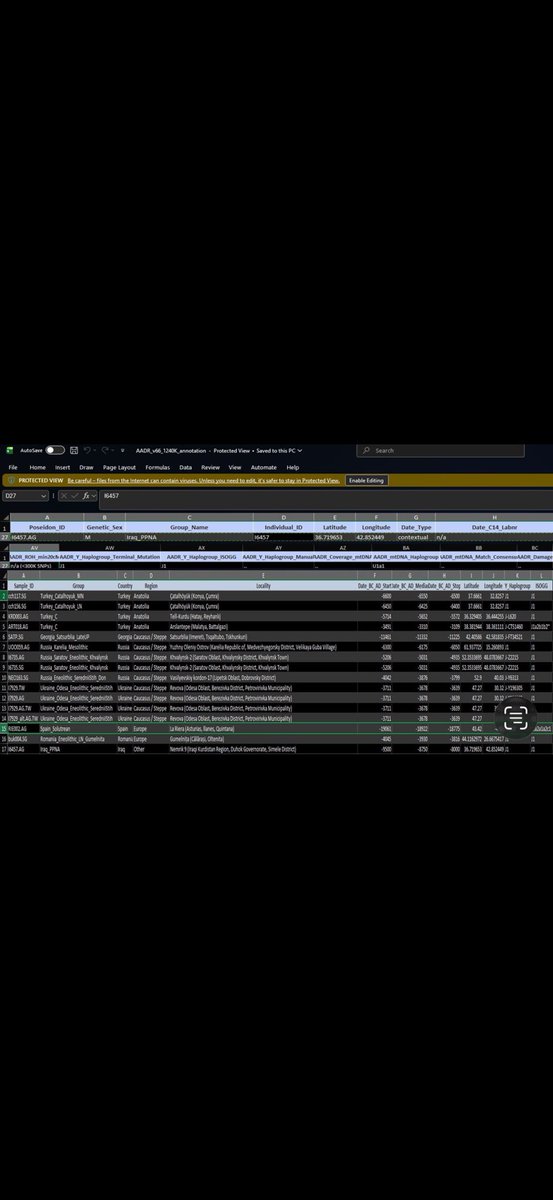Screen dimensions: 553x1200
Task: Select the Draw ribbon tab
Action: (x=87, y=467)
